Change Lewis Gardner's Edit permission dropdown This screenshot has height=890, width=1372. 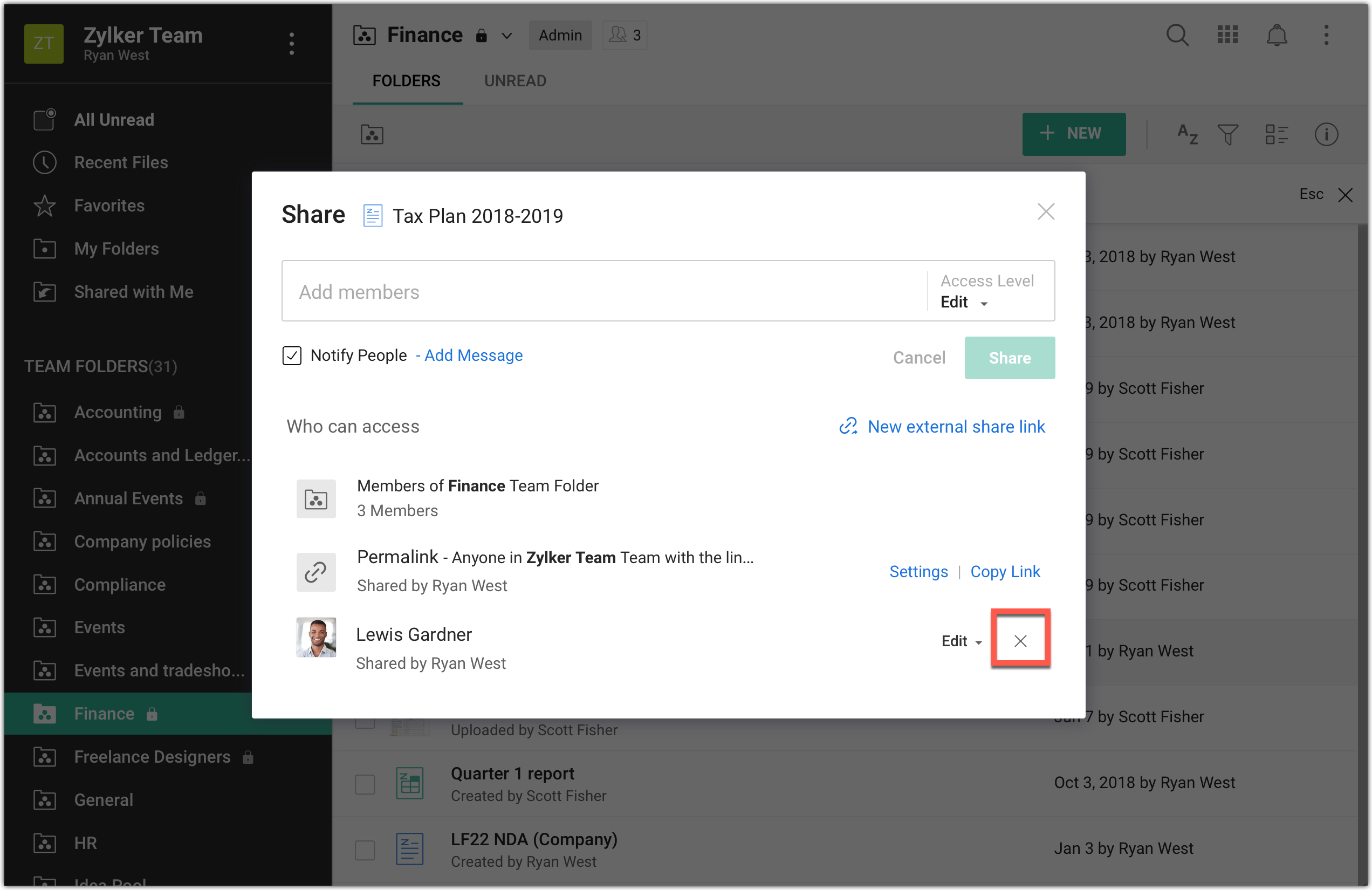click(961, 641)
